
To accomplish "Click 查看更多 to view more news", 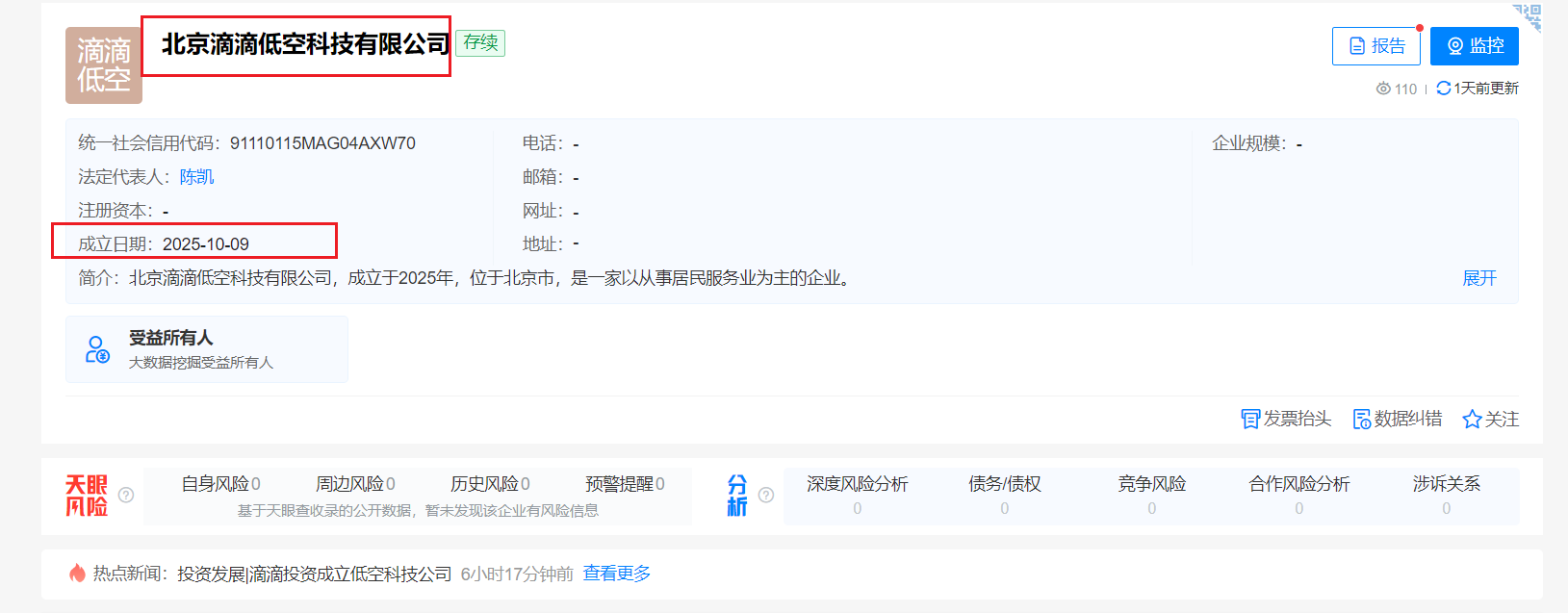I will [616, 574].
